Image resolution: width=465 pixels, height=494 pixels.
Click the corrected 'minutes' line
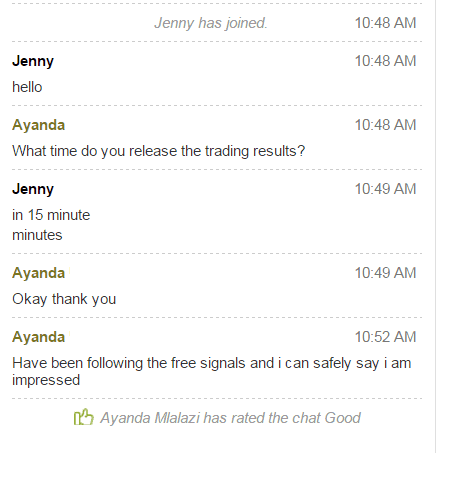pyautogui.click(x=37, y=235)
